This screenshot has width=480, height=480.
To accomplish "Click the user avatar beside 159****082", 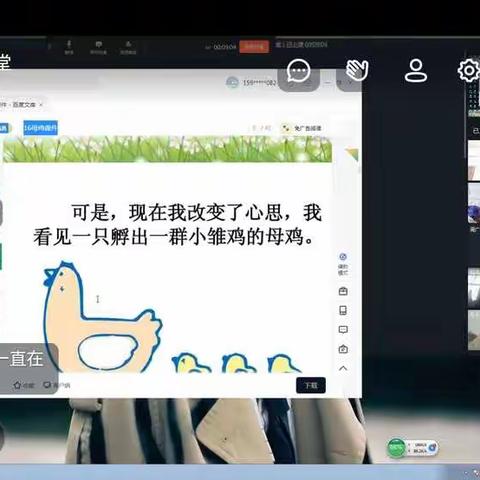I will coord(232,82).
